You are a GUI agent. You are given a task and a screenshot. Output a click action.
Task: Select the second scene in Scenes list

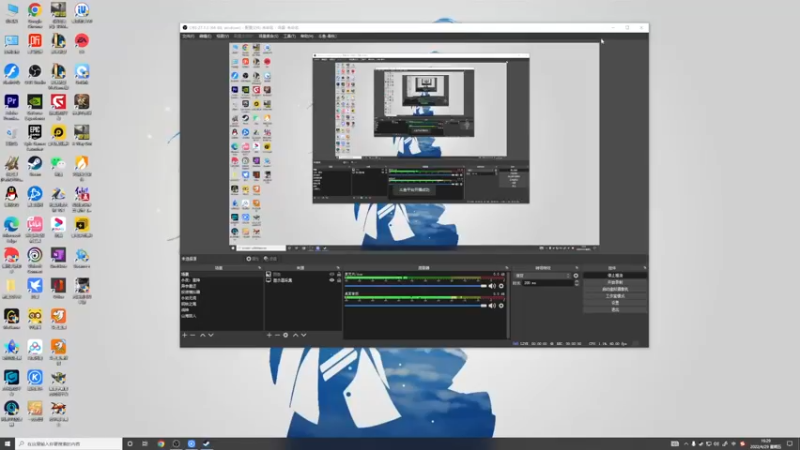(222, 280)
